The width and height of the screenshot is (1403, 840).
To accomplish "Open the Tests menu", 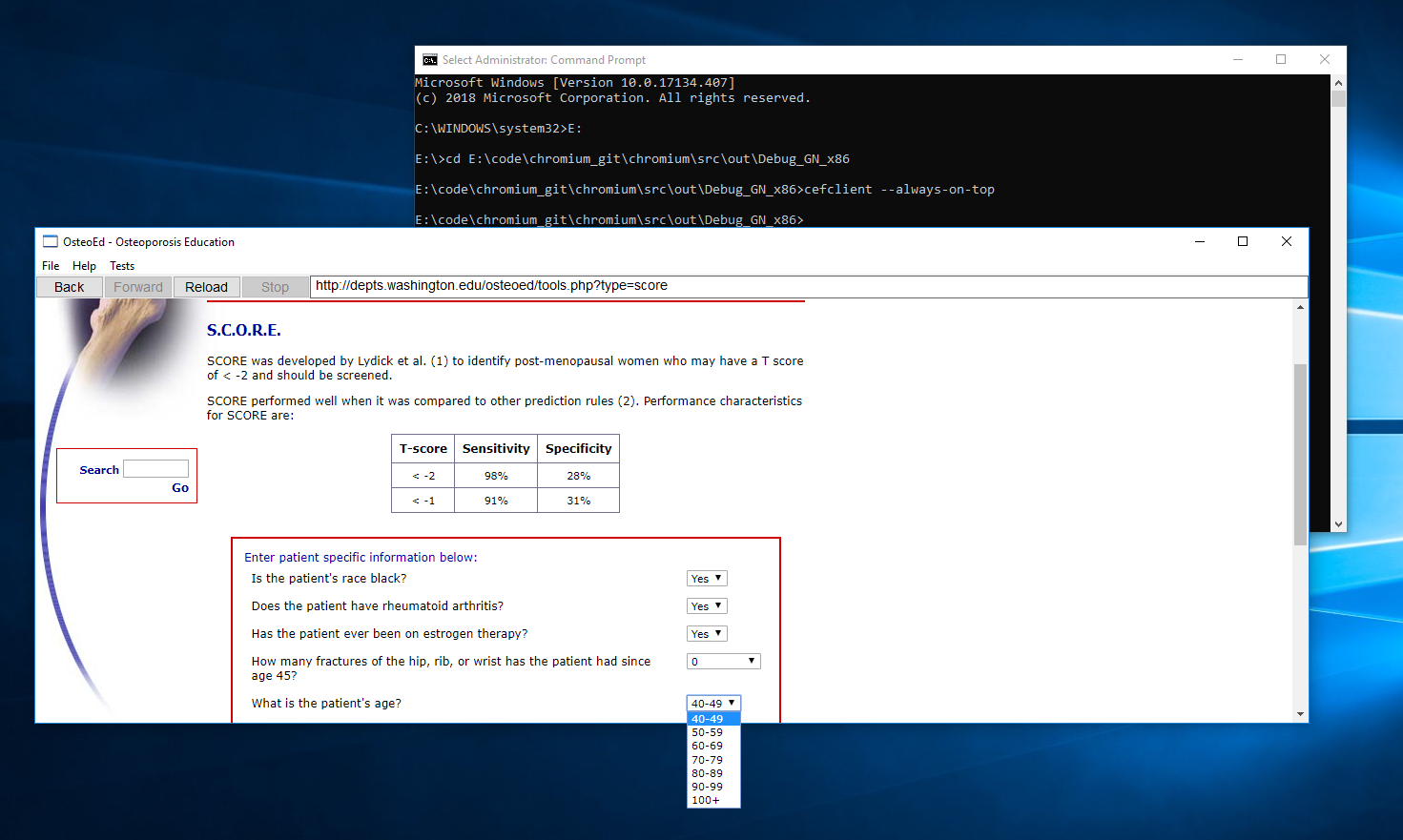I will 121,265.
